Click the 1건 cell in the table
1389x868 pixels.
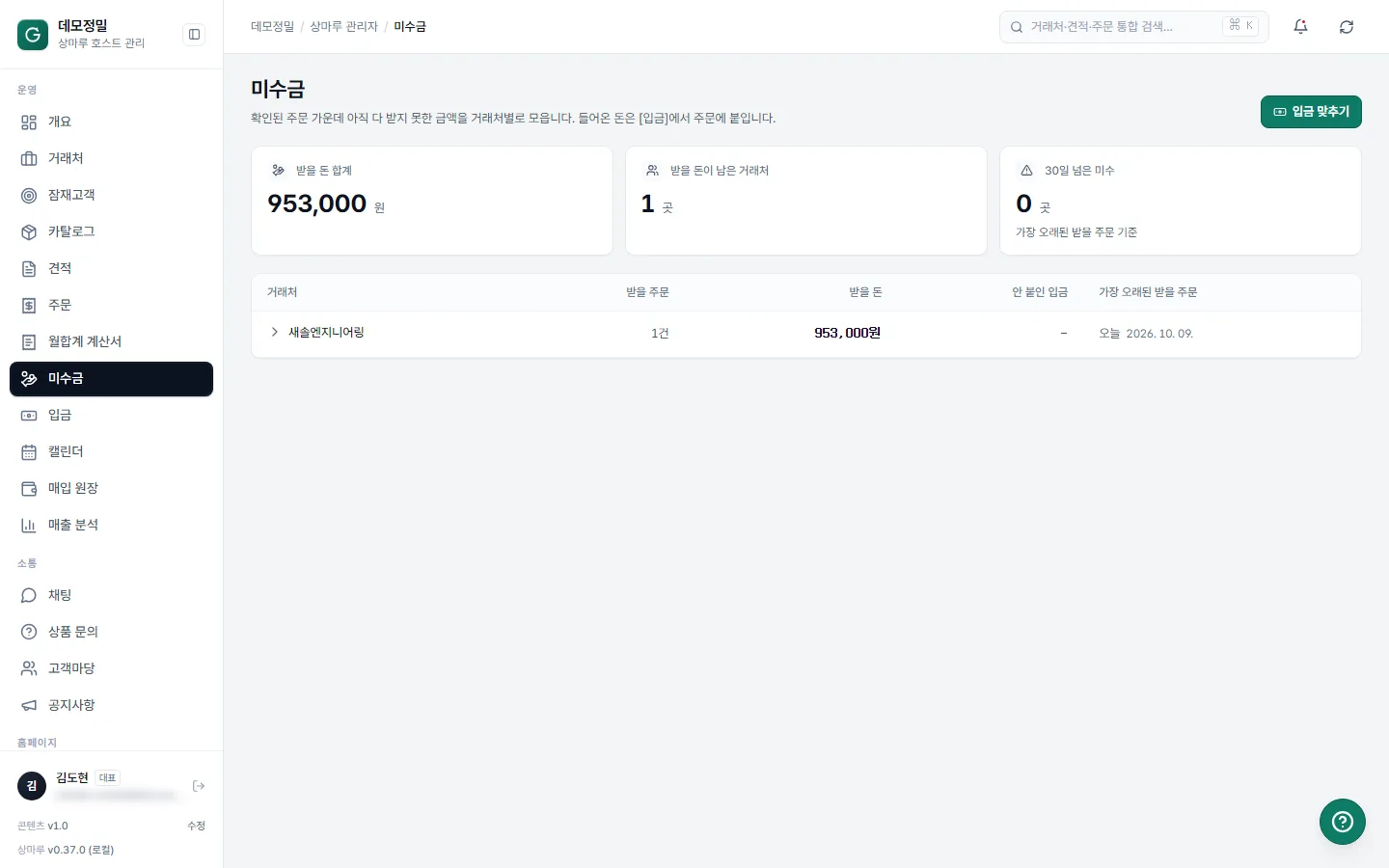660,334
